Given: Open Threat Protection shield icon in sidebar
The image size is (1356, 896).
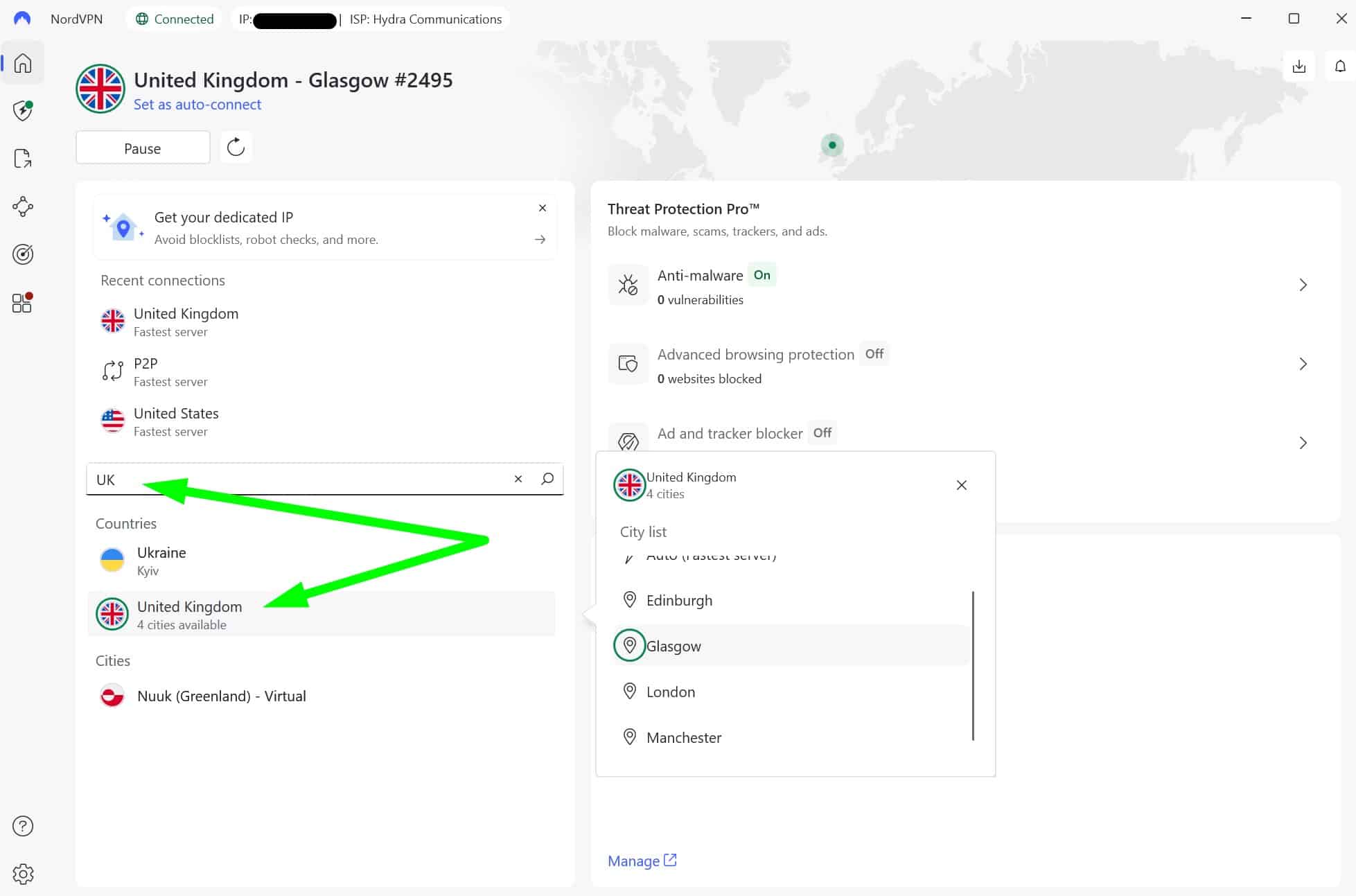Looking at the screenshot, I should coord(23,110).
